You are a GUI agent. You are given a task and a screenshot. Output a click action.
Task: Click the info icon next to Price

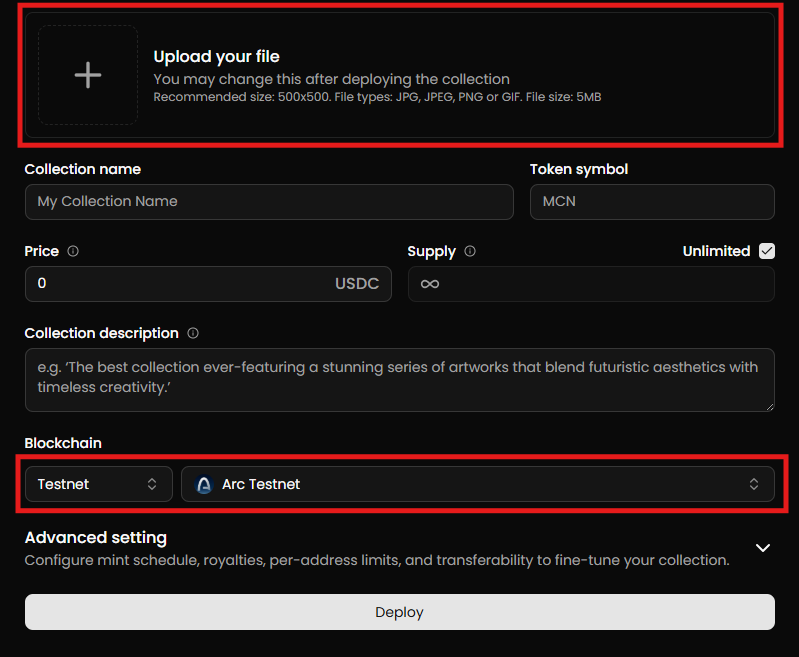(73, 251)
